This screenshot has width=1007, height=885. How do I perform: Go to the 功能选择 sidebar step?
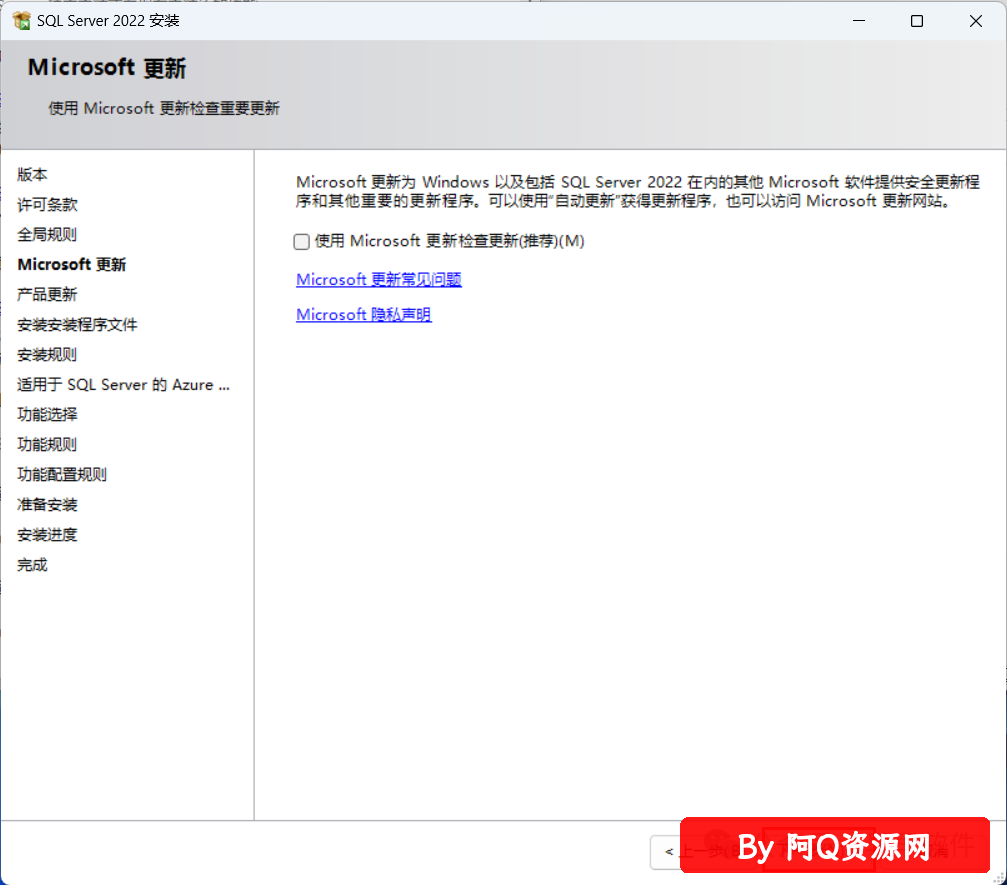(x=47, y=415)
